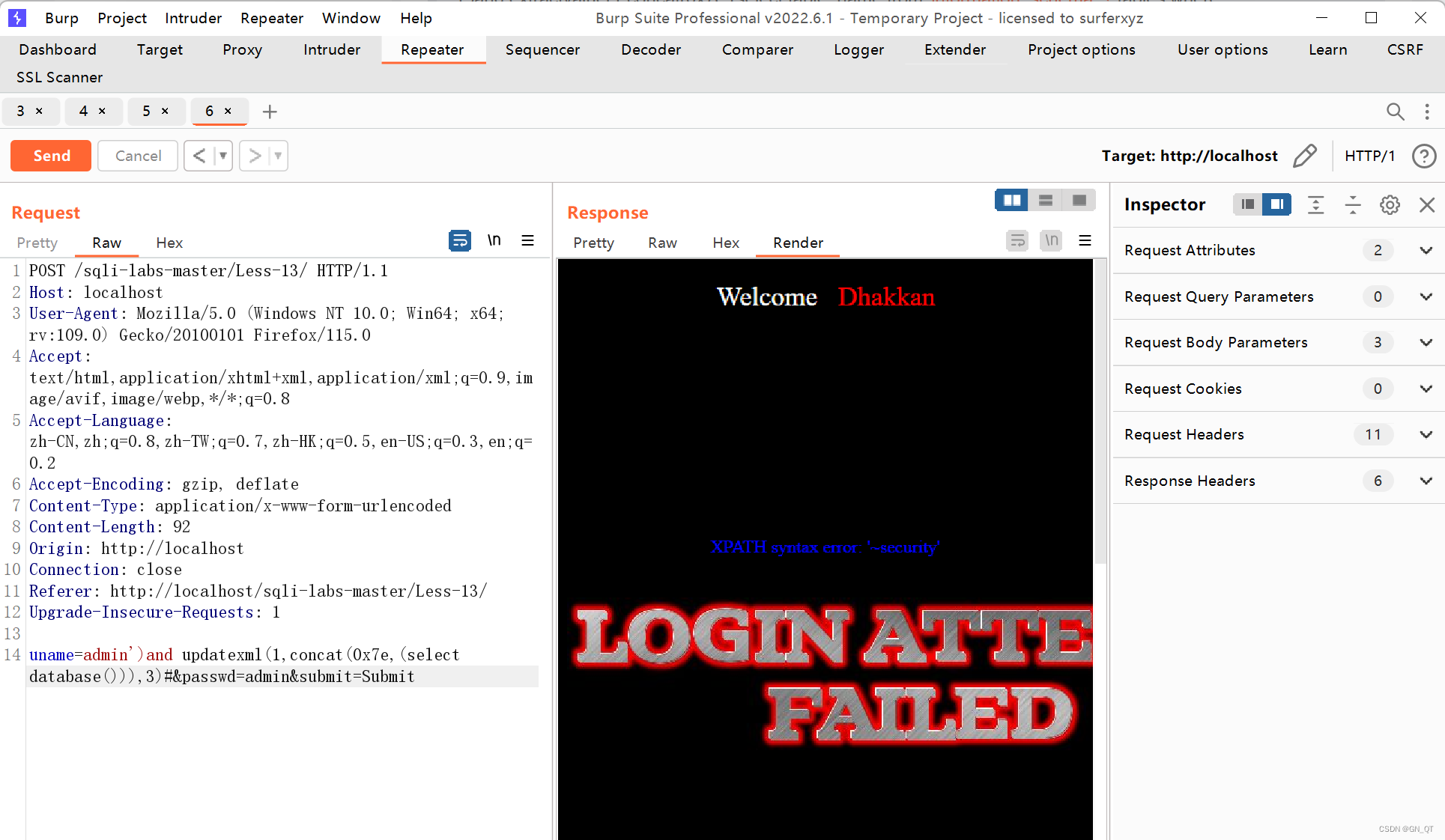This screenshot has height=840, width=1445.
Task: Open the Intruder tool tab
Action: point(331,49)
